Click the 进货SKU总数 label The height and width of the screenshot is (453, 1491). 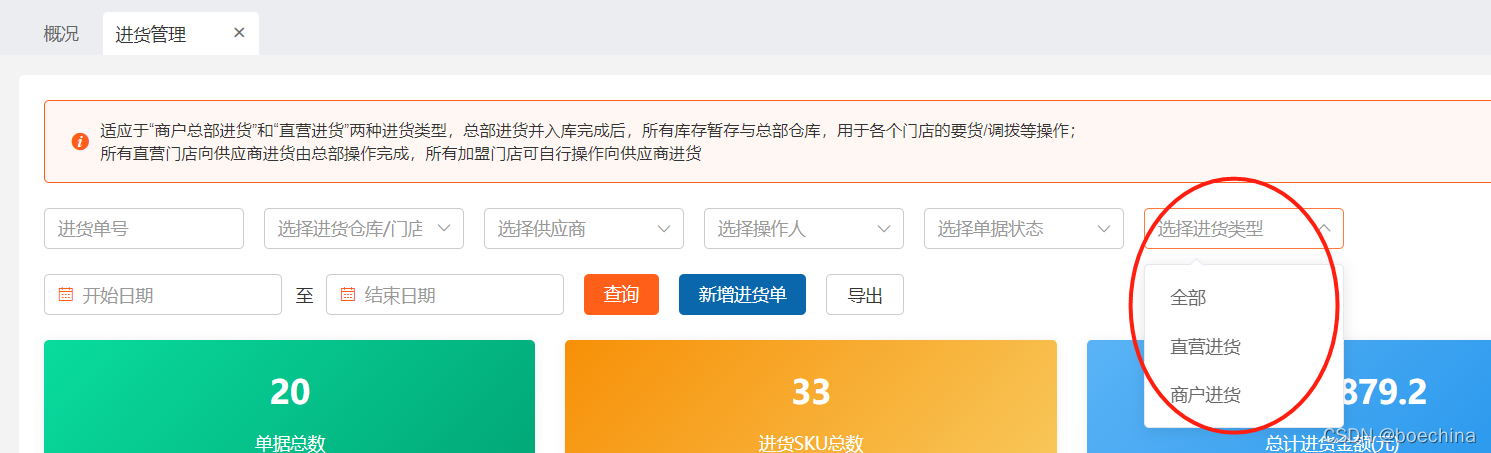[x=811, y=443]
